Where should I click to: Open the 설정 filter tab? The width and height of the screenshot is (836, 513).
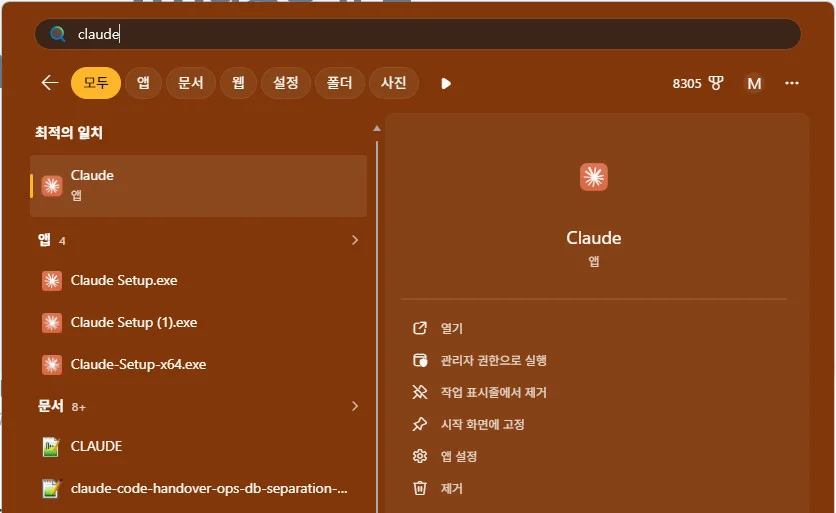point(286,83)
